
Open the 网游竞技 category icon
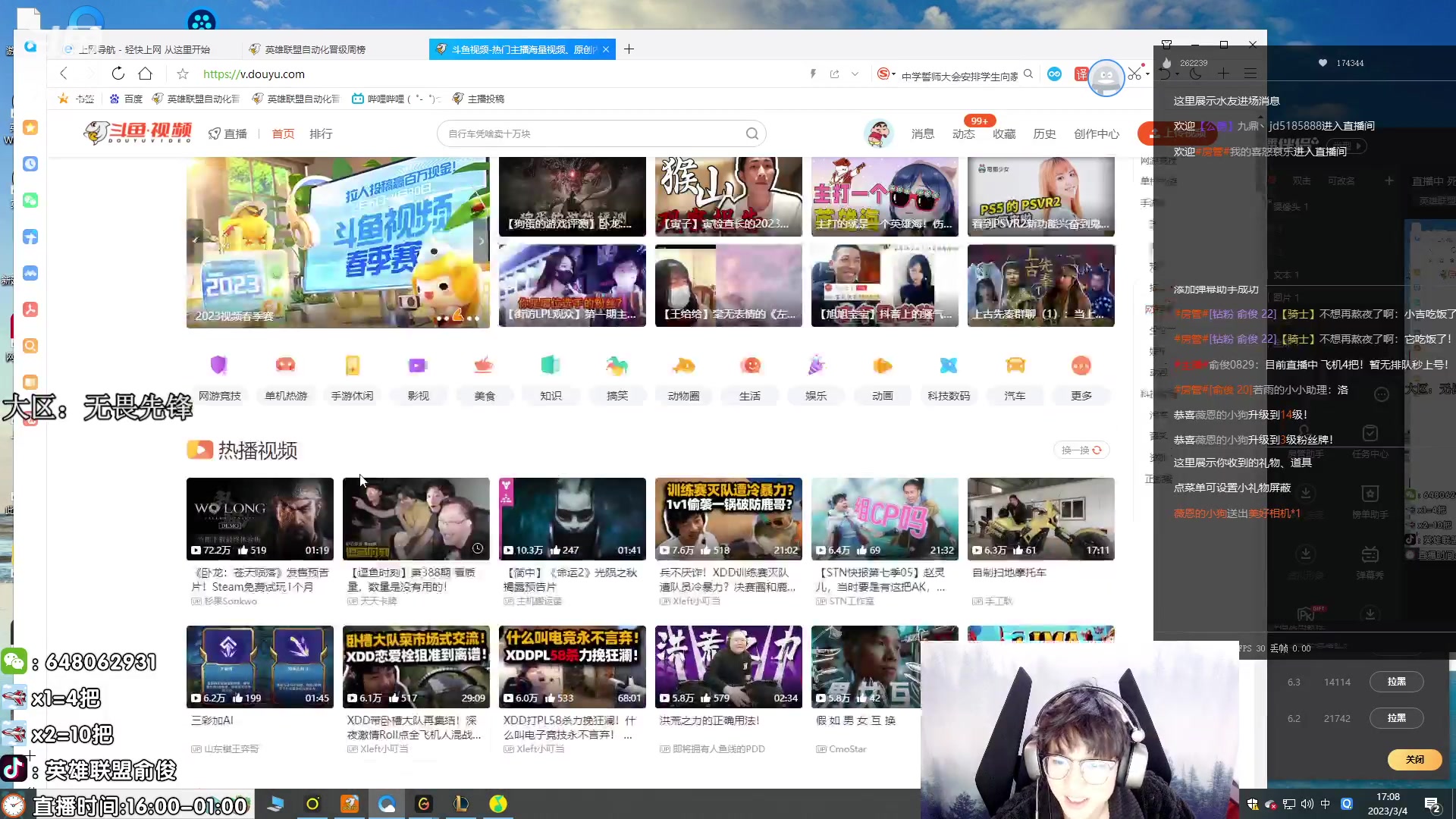point(219,366)
